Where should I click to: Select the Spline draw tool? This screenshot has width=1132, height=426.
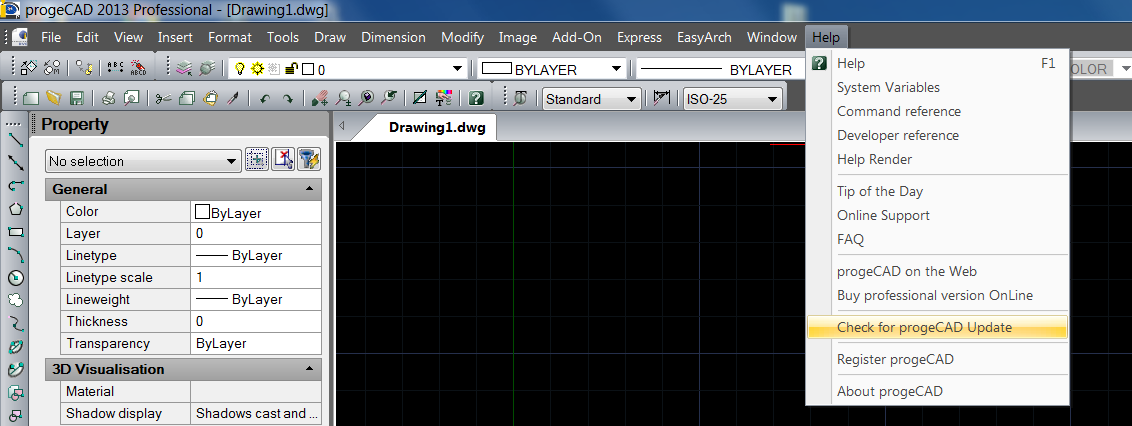[15, 323]
